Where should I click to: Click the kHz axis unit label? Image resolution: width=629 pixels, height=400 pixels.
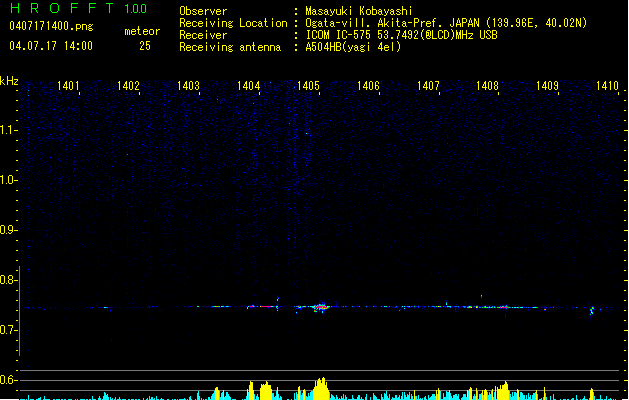[9, 81]
